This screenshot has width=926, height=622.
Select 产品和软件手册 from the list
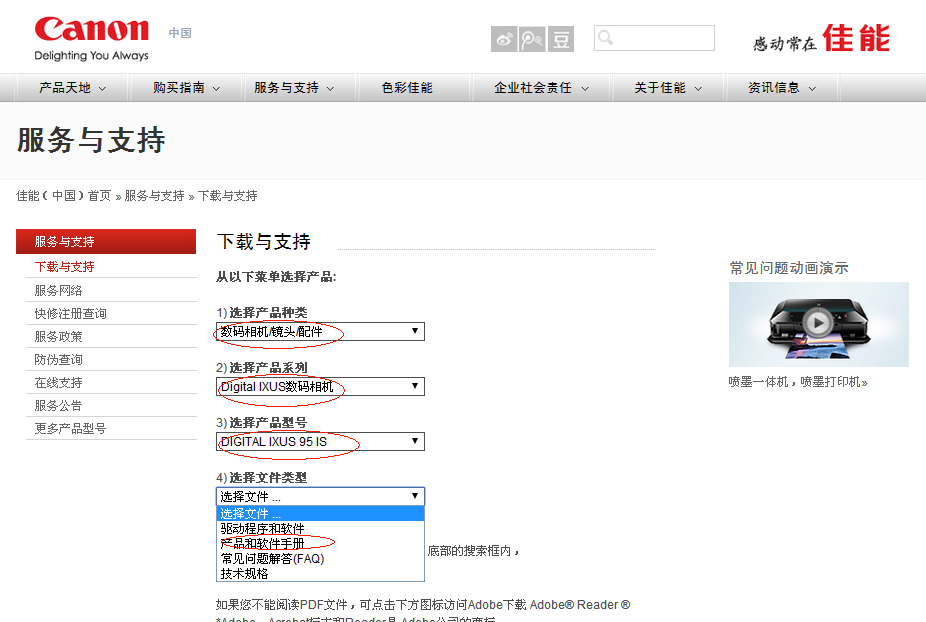point(263,544)
